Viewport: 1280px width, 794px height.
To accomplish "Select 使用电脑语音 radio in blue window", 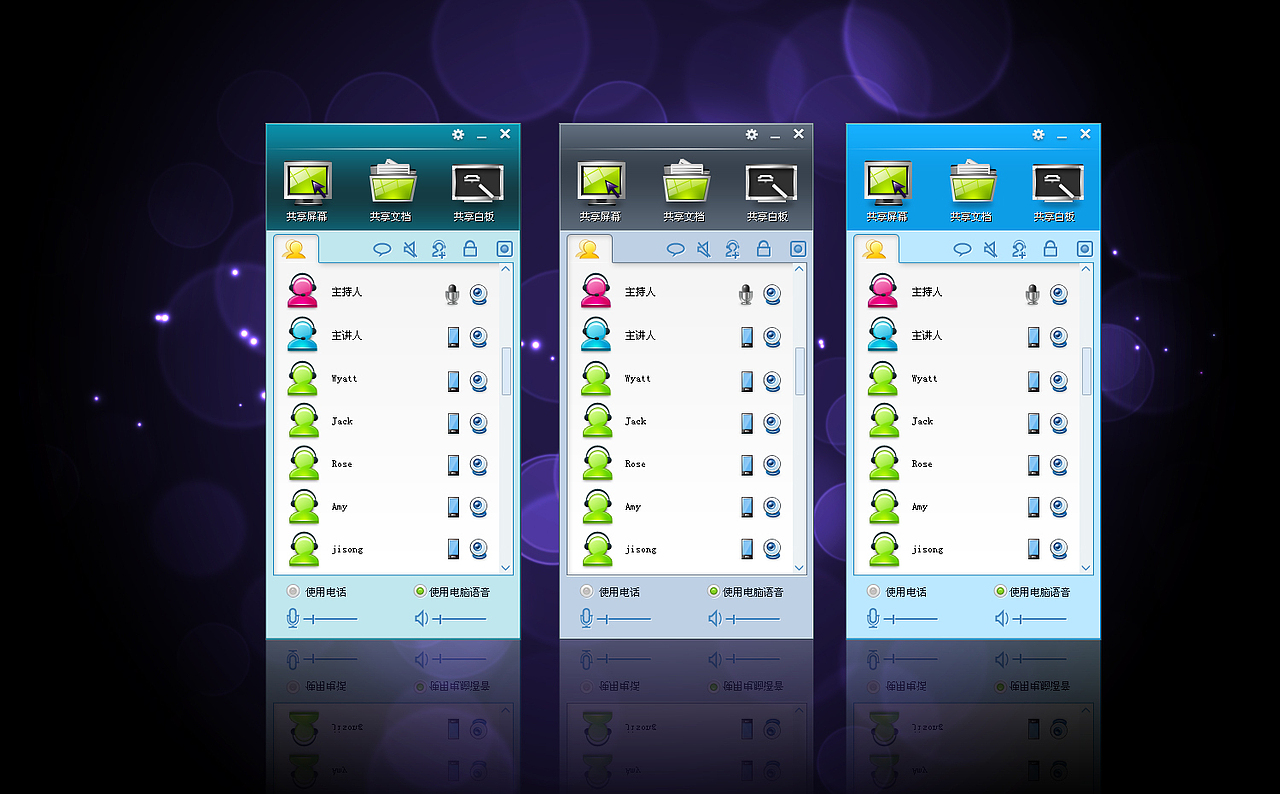I will [x=1001, y=591].
